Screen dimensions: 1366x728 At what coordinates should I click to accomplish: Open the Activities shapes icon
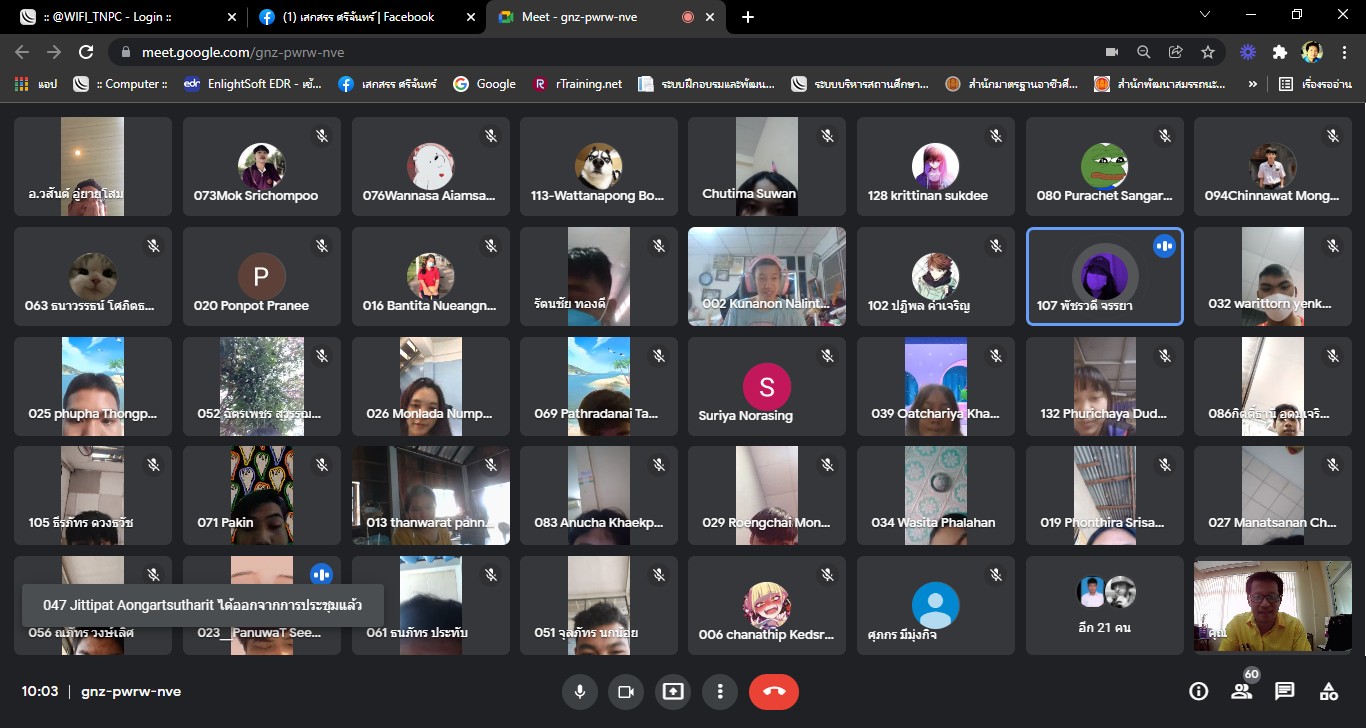point(1329,691)
